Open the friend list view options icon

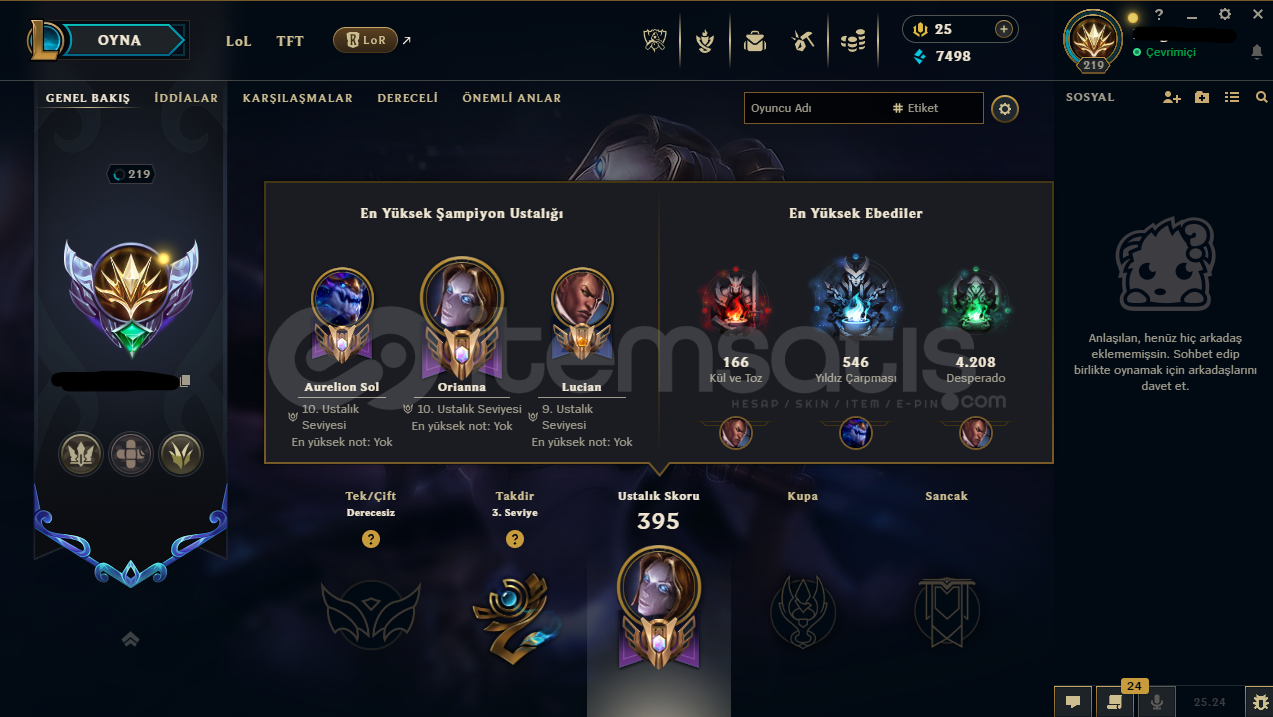(x=1232, y=97)
